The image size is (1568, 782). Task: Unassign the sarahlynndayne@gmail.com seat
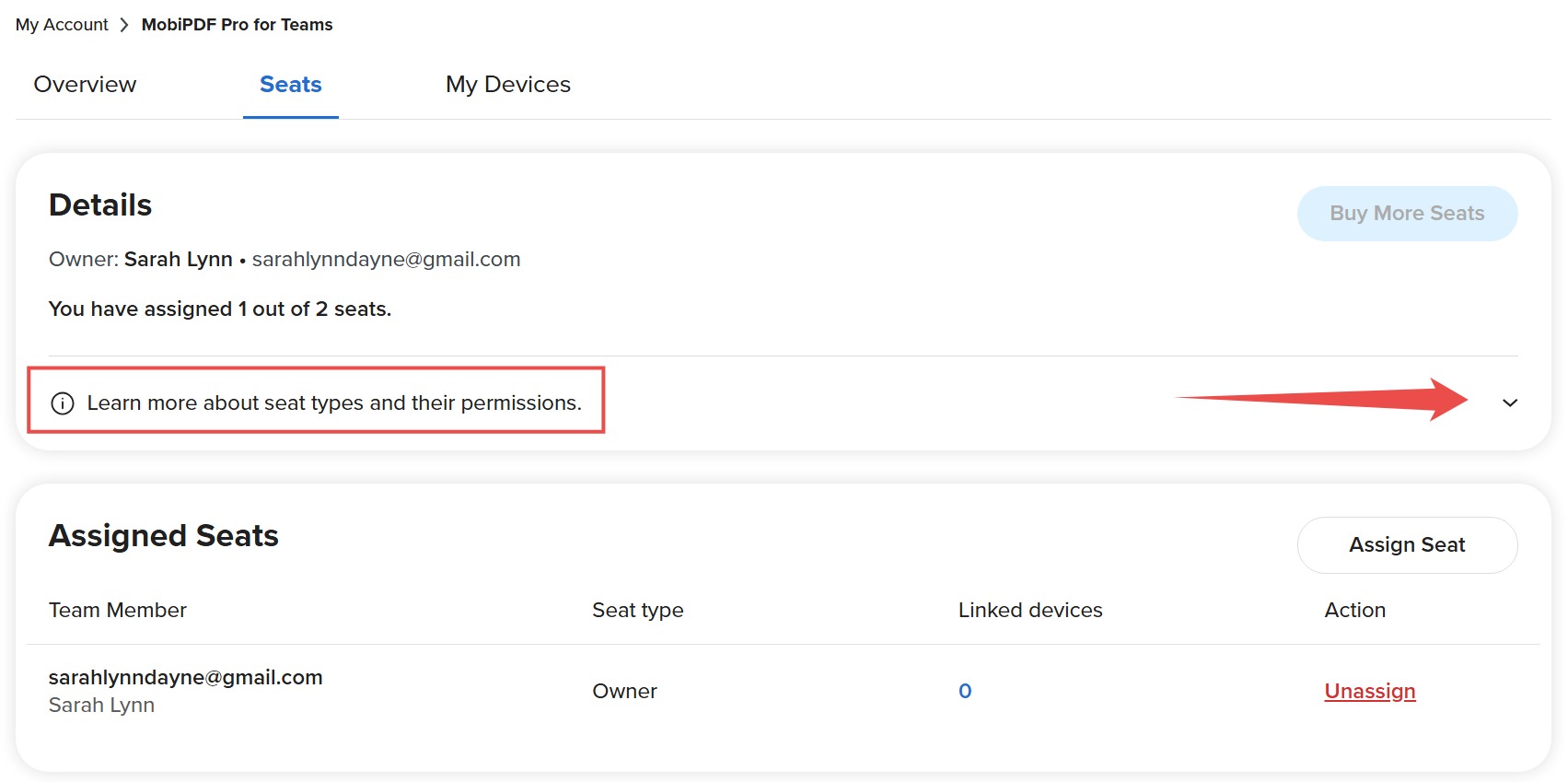(x=1370, y=691)
